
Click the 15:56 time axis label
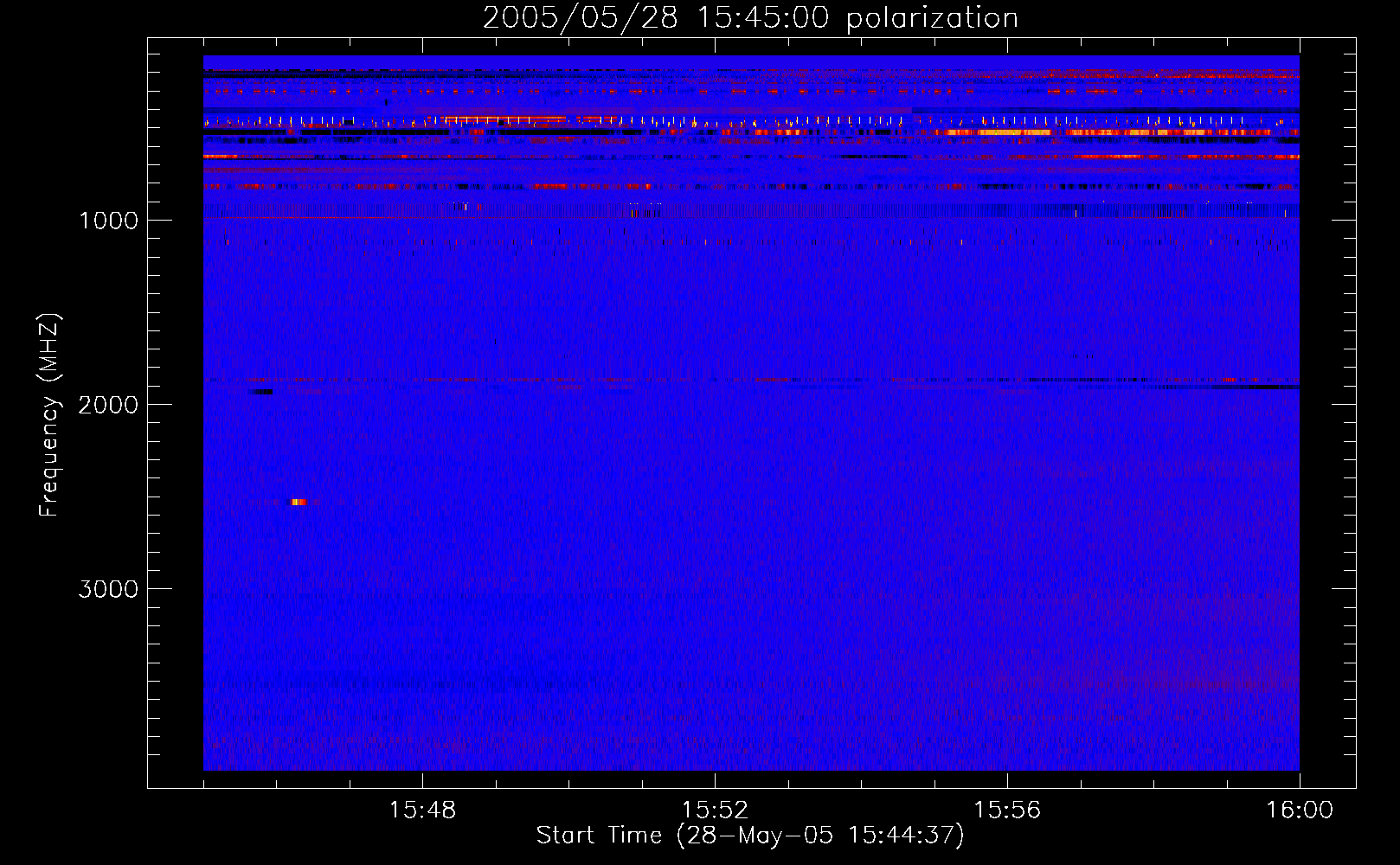(x=1007, y=811)
